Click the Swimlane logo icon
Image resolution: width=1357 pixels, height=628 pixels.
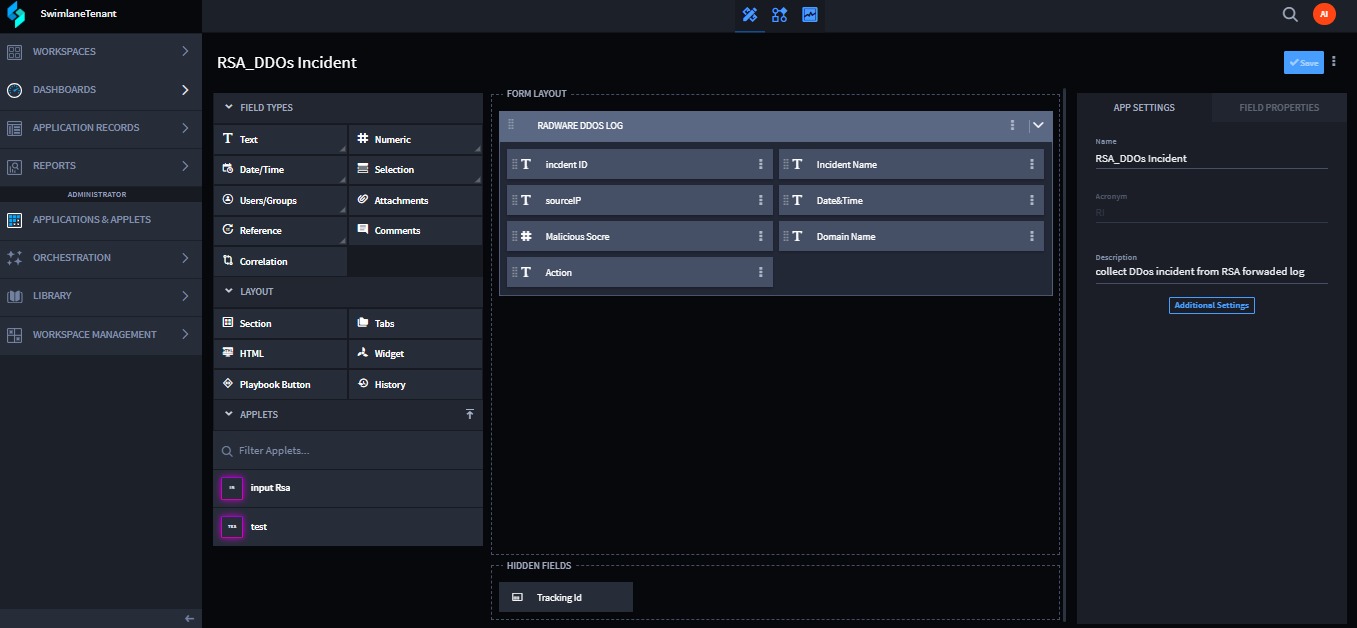pos(16,15)
